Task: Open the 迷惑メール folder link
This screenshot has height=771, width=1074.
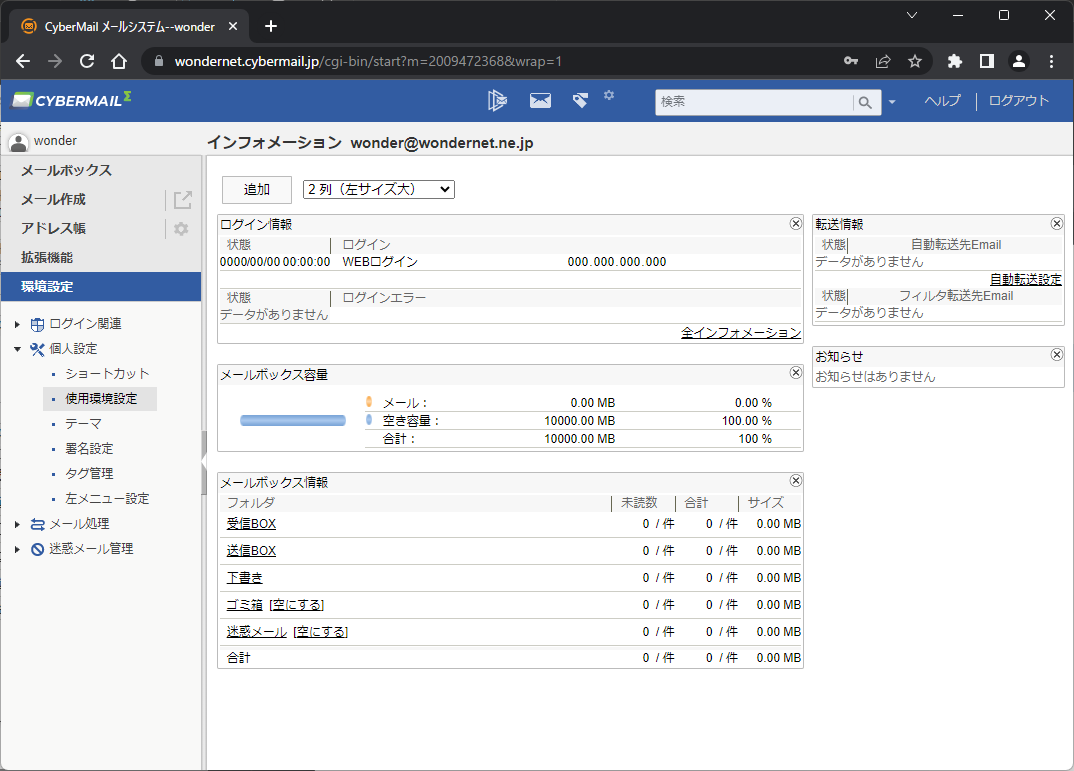Action: tap(257, 631)
